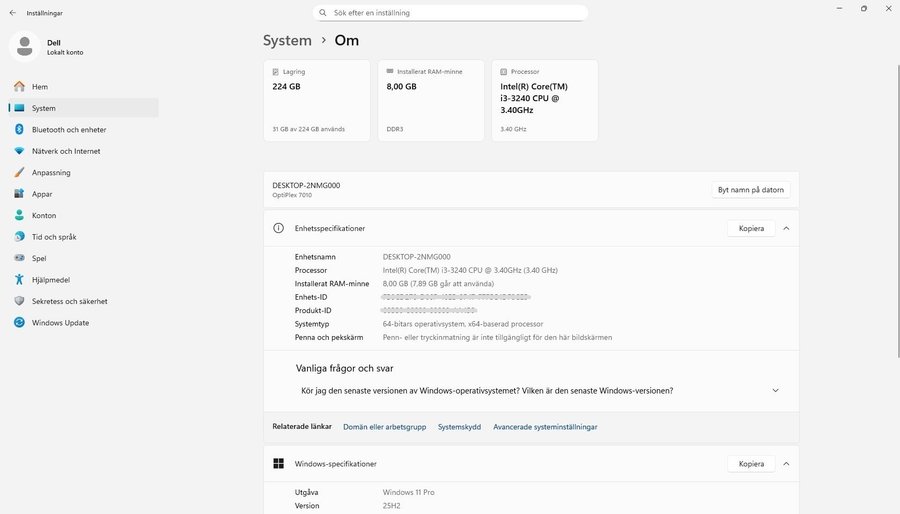The height and width of the screenshot is (514, 900).
Task: Click Byt namn på datorn button
Action: pos(751,190)
